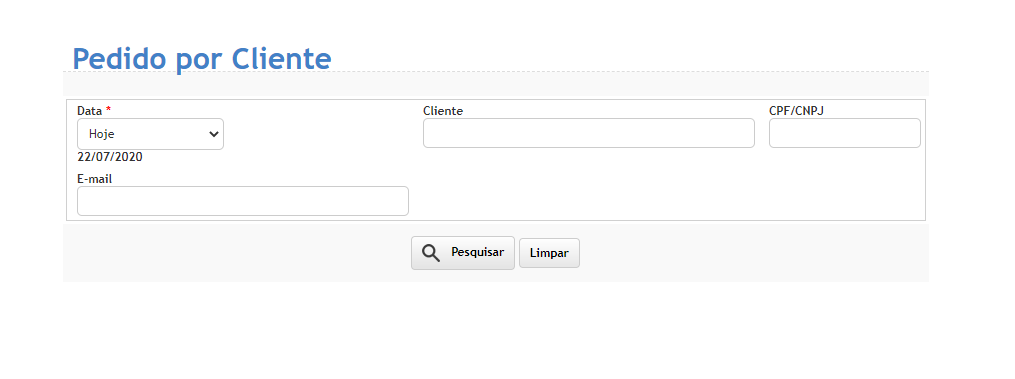Open the Data dropdown showing Hoje
This screenshot has width=1015, height=379.
[x=150, y=134]
